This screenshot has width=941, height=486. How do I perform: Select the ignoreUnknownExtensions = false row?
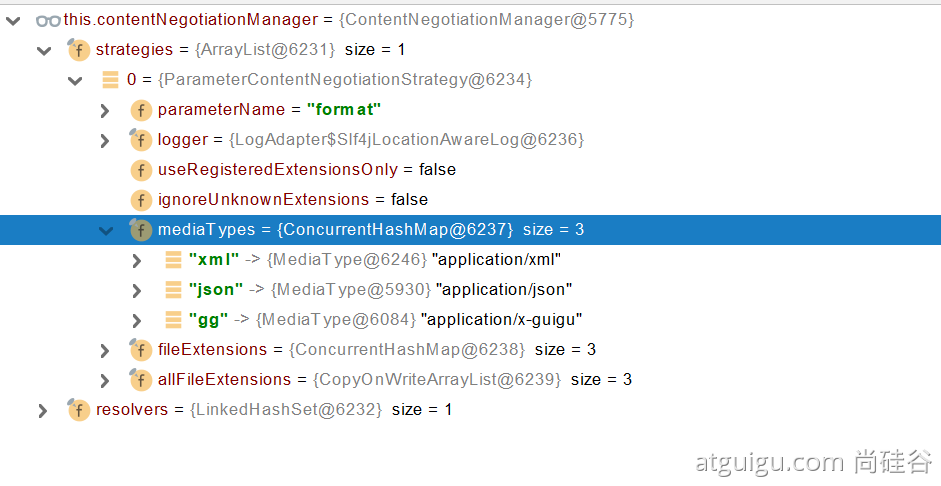pyautogui.click(x=292, y=199)
